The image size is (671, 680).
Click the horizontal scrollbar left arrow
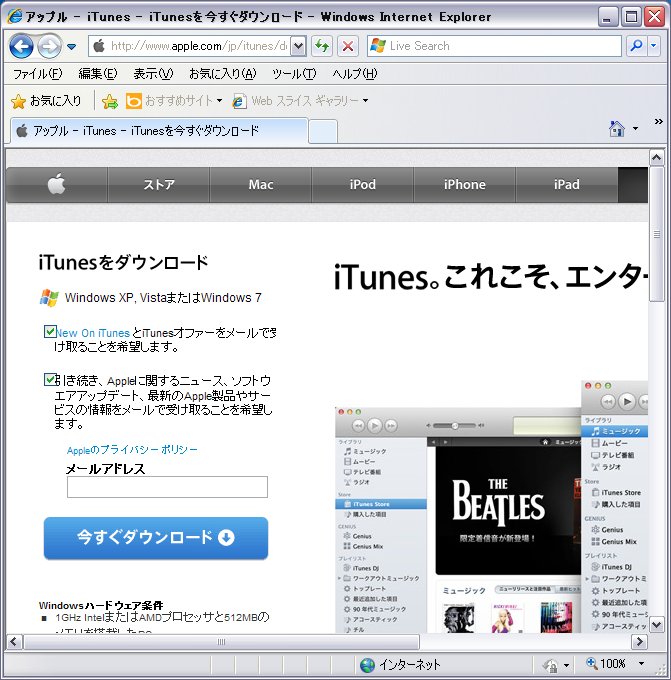click(x=14, y=641)
